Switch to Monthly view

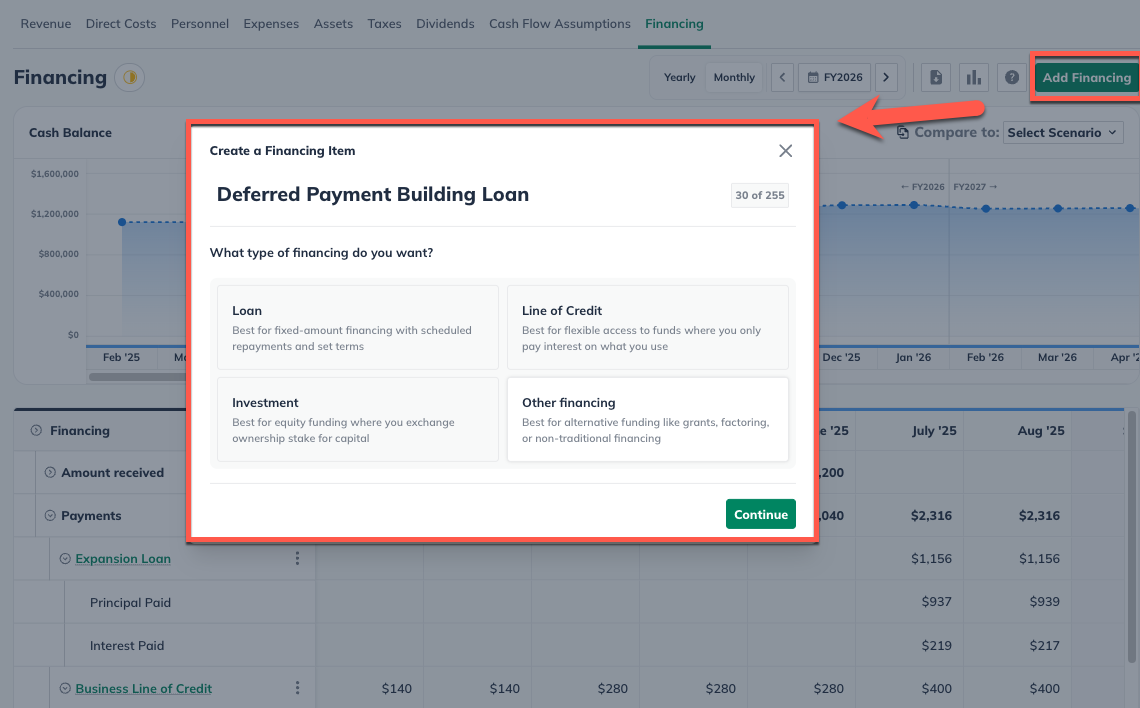click(734, 77)
